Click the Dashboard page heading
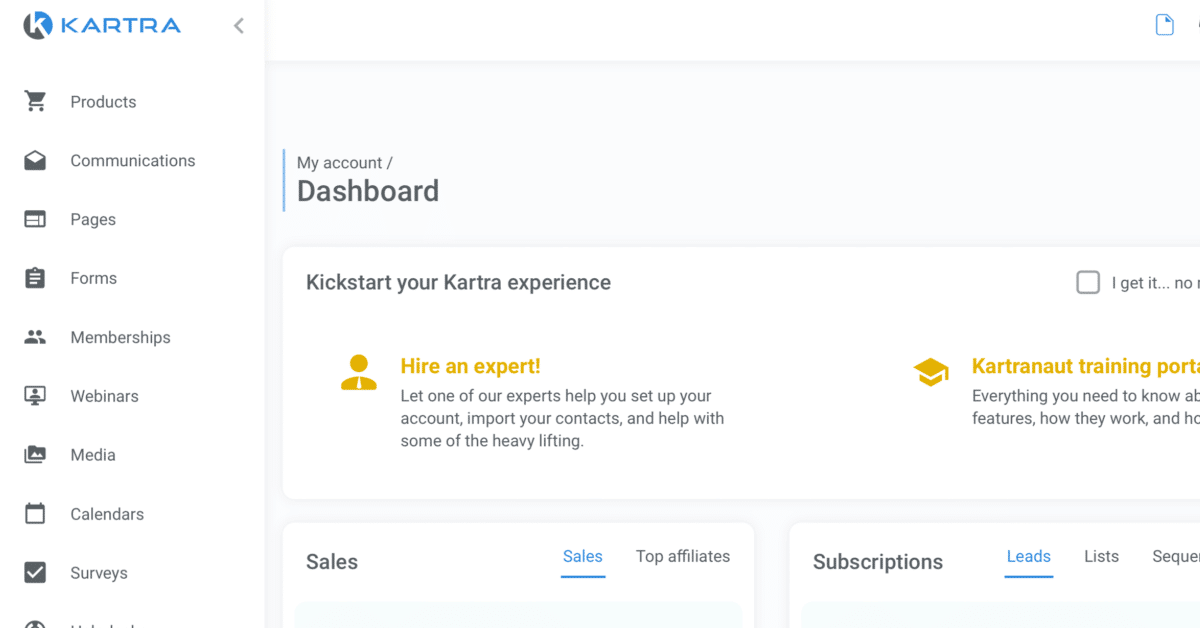Screen dimensions: 1200x628 (x=368, y=191)
